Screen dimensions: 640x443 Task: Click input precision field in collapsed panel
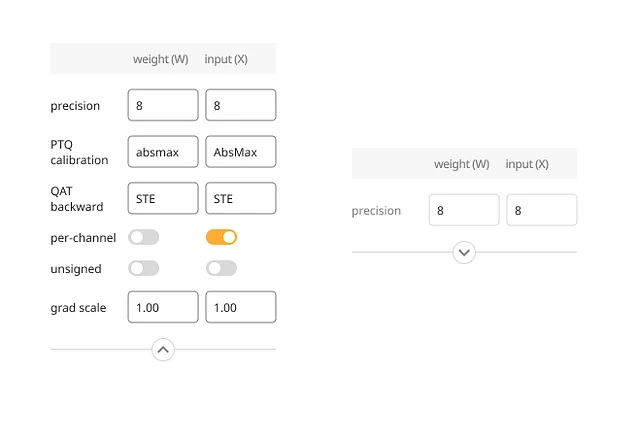[x=541, y=210]
